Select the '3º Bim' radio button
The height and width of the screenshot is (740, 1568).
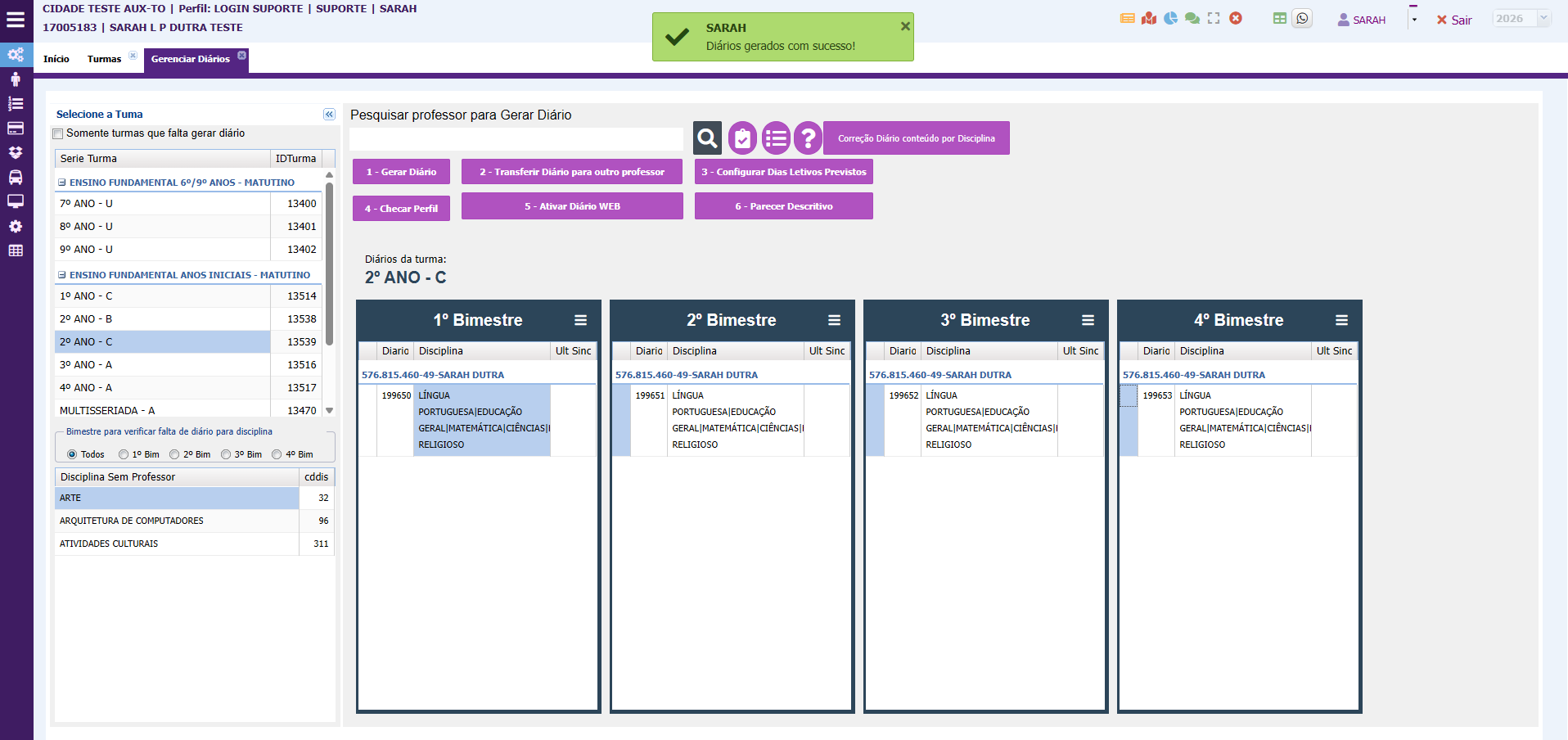coord(226,454)
